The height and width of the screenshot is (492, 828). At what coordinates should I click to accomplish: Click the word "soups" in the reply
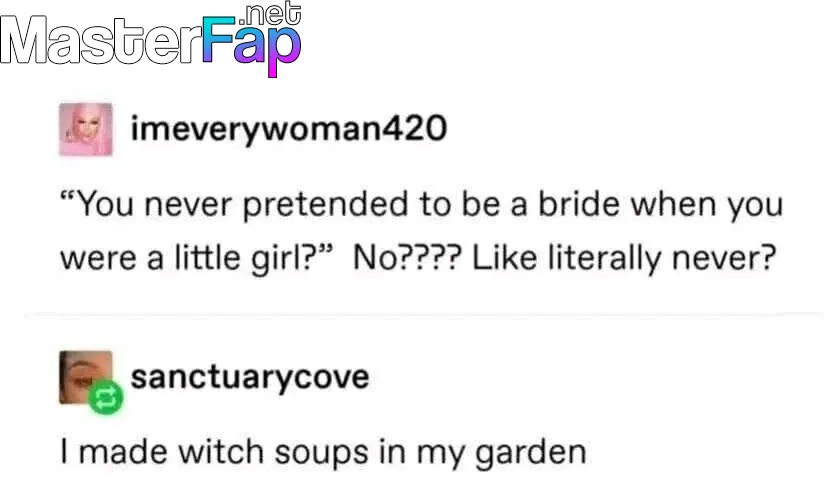coord(321,454)
